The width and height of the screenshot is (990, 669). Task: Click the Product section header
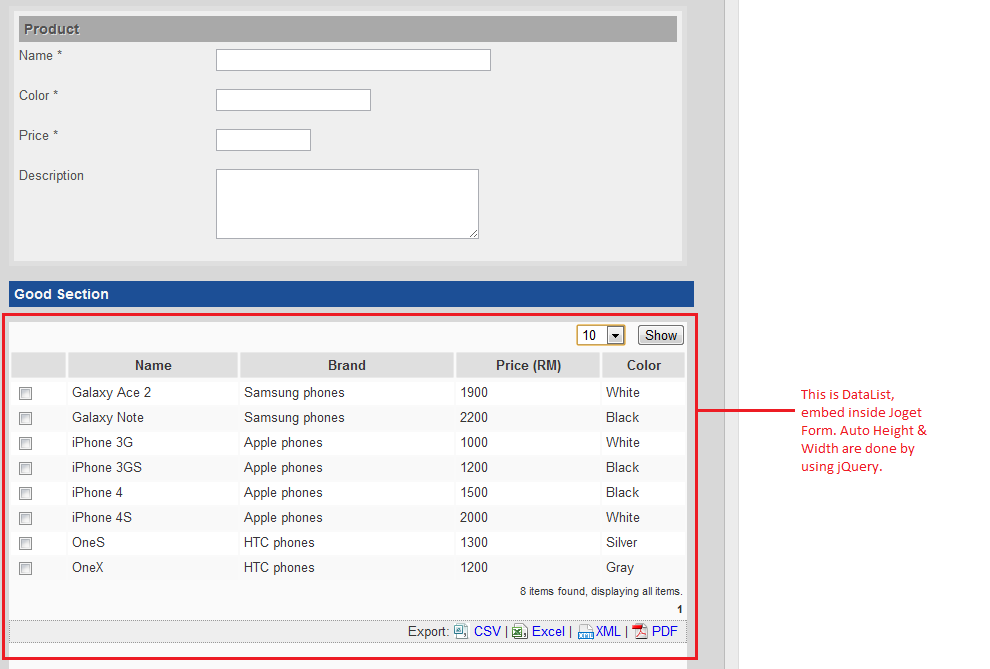348,29
